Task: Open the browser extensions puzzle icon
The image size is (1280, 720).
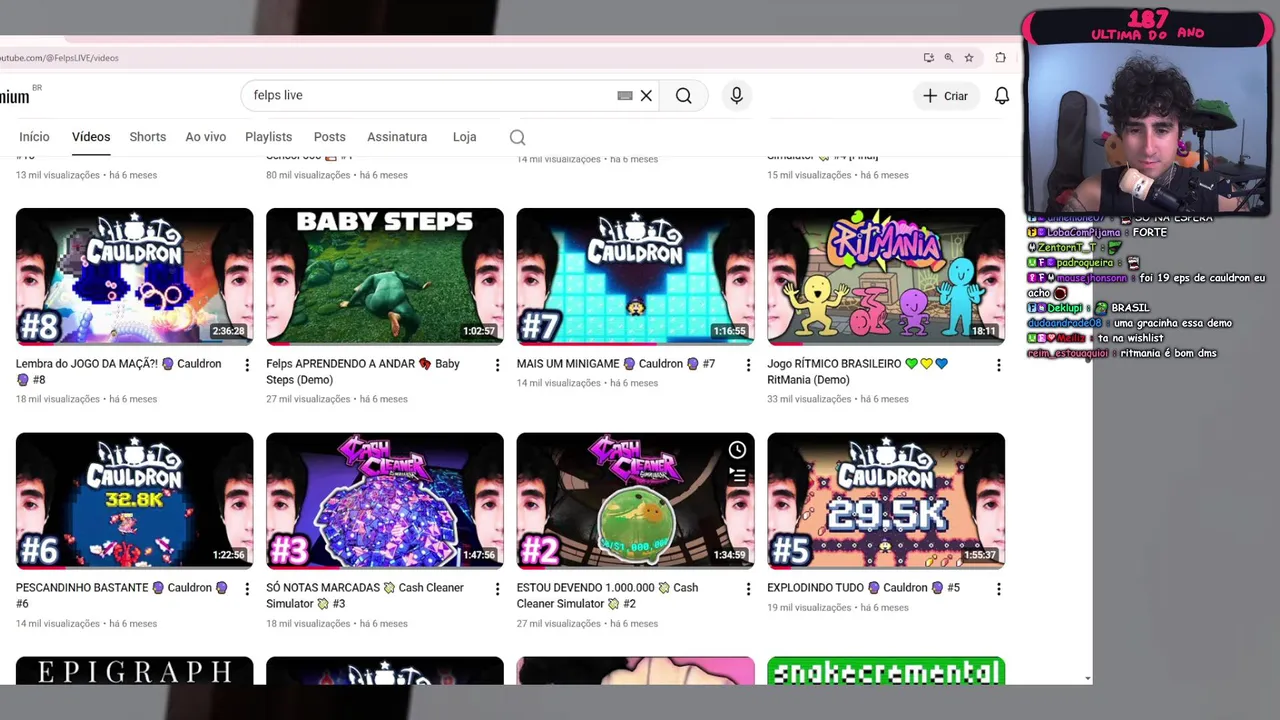Action: pos(1000,58)
